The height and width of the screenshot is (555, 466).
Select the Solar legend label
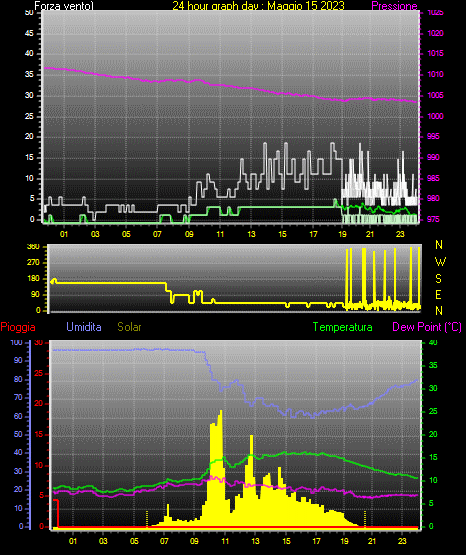pyautogui.click(x=130, y=327)
